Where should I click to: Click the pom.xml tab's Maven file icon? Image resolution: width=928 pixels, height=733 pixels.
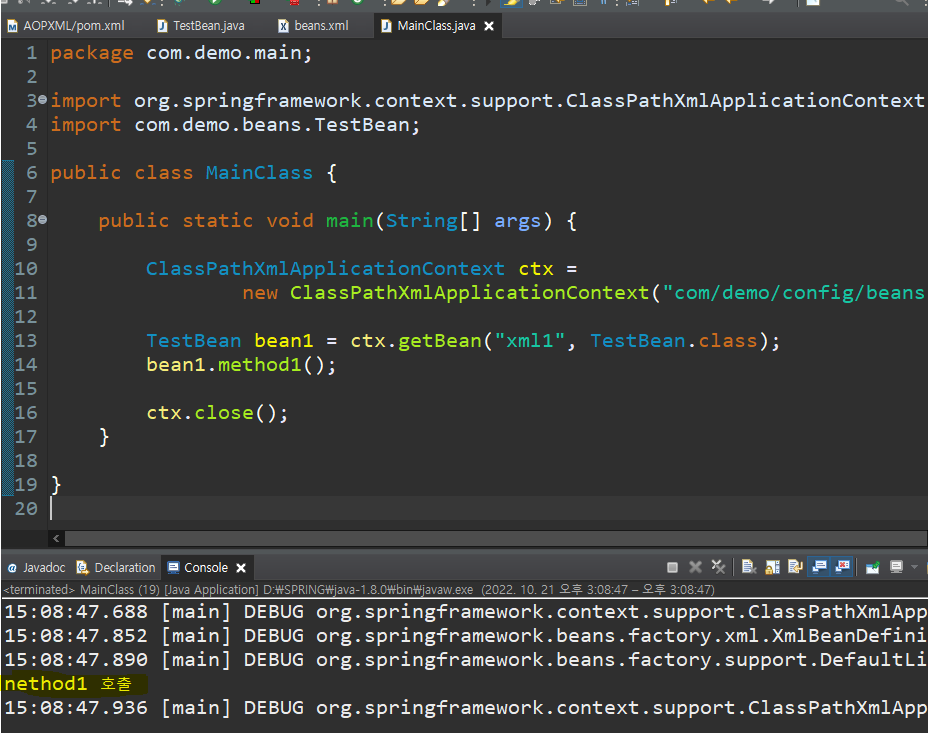(12, 27)
